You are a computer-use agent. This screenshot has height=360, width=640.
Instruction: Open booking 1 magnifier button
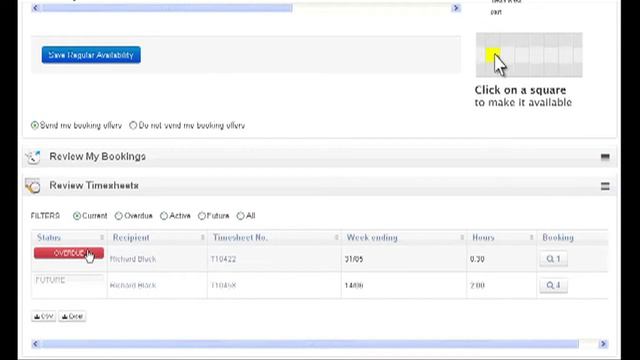click(x=553, y=259)
